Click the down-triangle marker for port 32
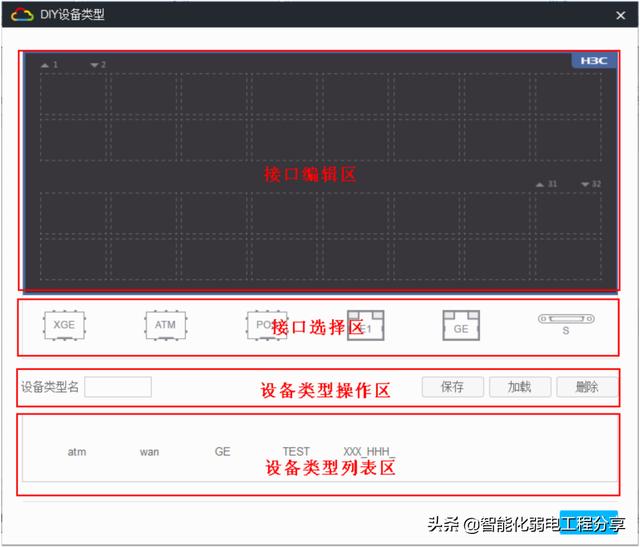This screenshot has width=640, height=547. [585, 184]
